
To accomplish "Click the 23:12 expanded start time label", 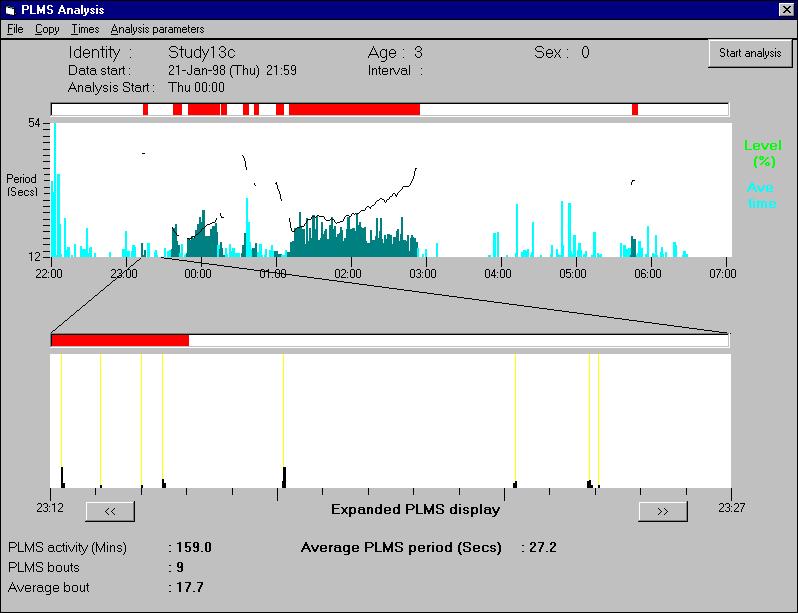I will (x=50, y=508).
